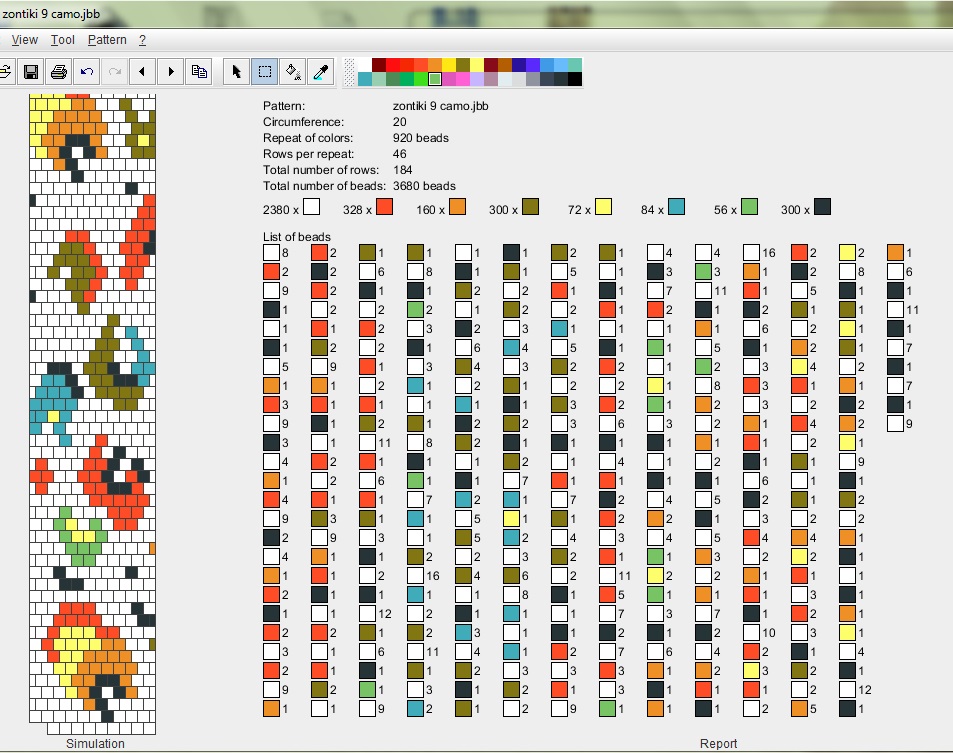Choose the paint bucket fill tool
The image size is (953, 753).
[293, 71]
